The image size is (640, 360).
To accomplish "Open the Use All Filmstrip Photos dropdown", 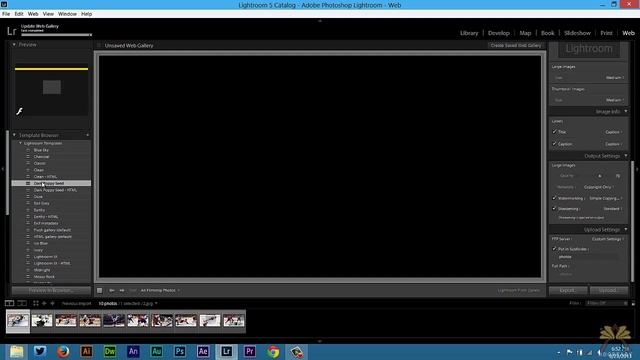I will (160, 290).
